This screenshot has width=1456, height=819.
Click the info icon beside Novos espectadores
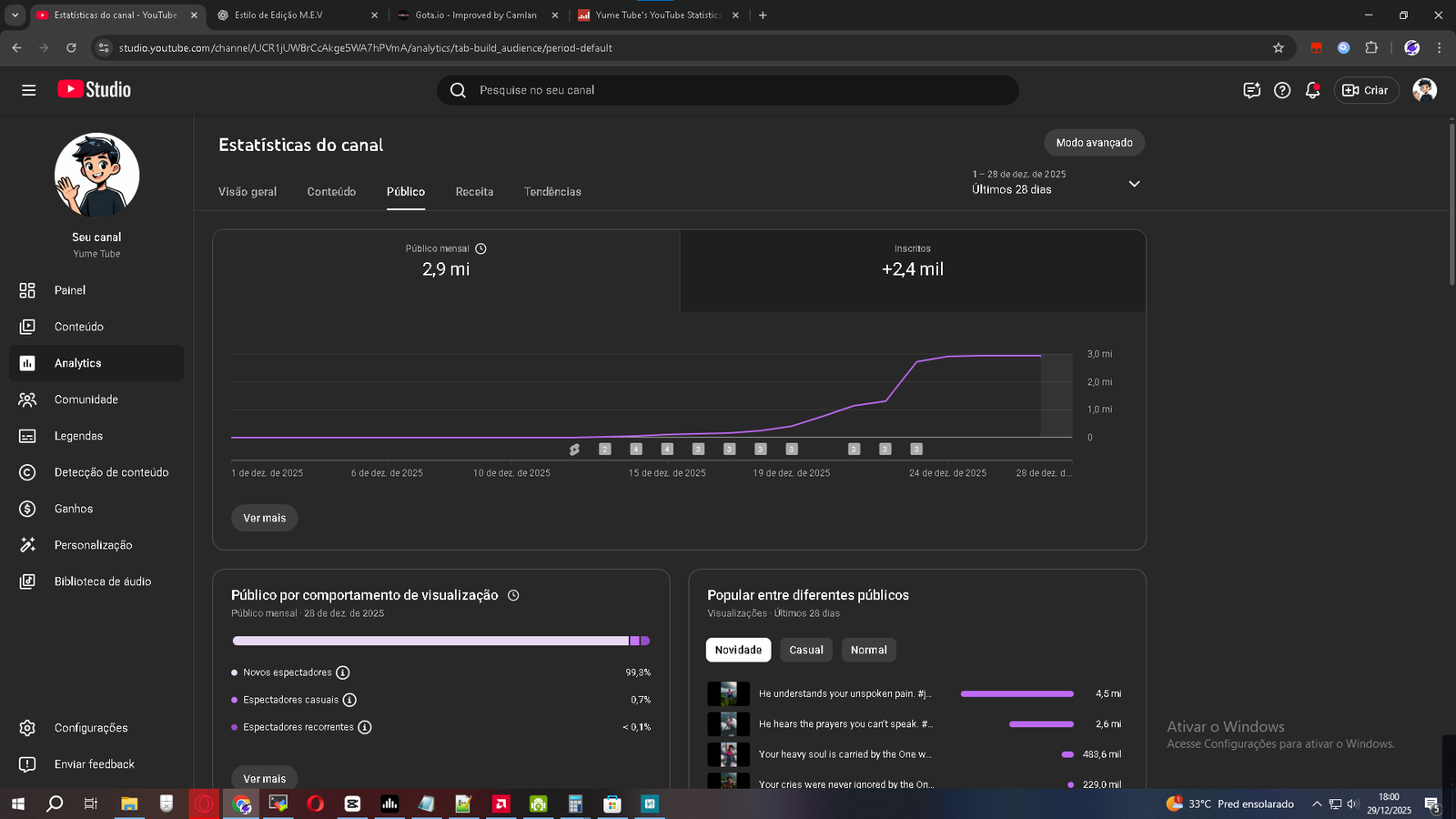click(343, 672)
